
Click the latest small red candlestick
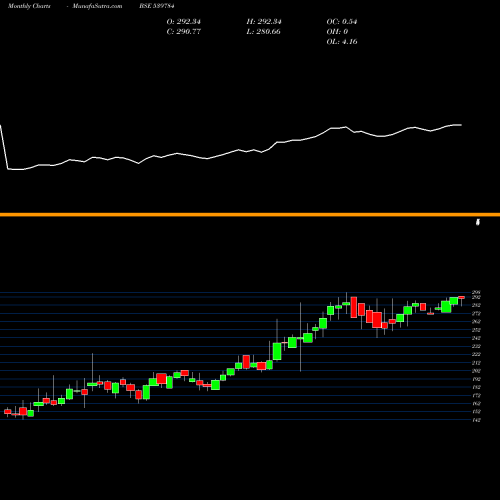[462, 298]
